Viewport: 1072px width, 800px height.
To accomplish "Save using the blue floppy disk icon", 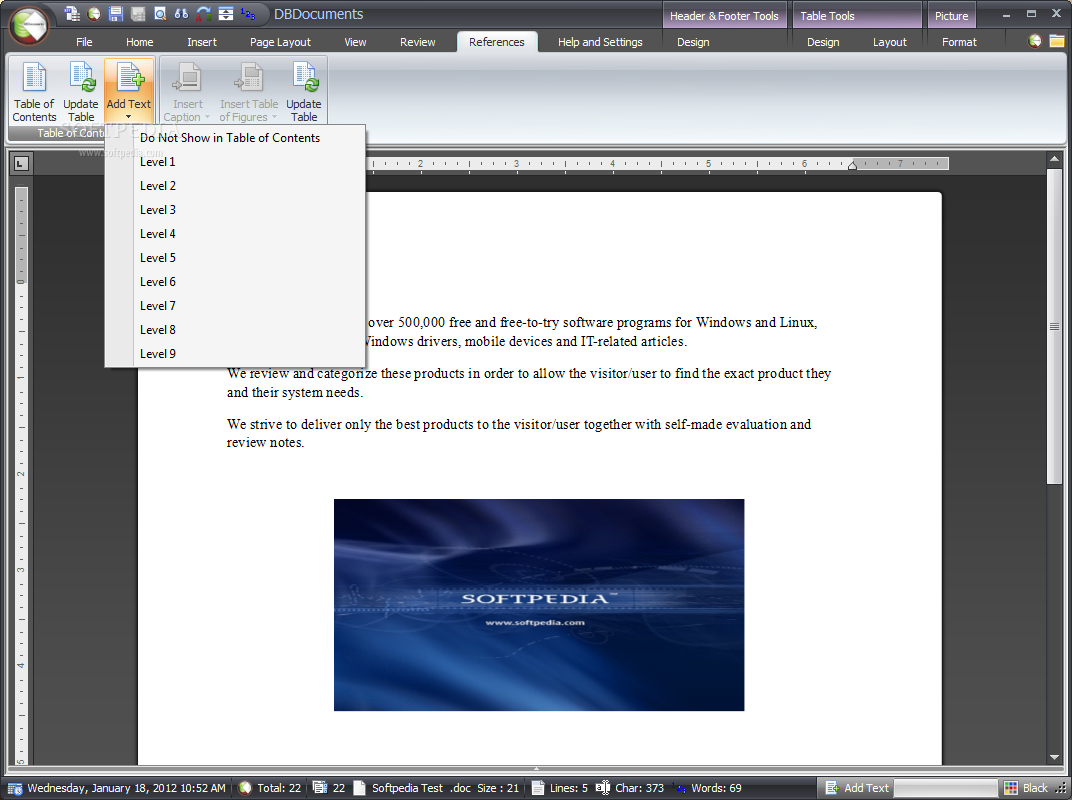I will click(x=116, y=14).
